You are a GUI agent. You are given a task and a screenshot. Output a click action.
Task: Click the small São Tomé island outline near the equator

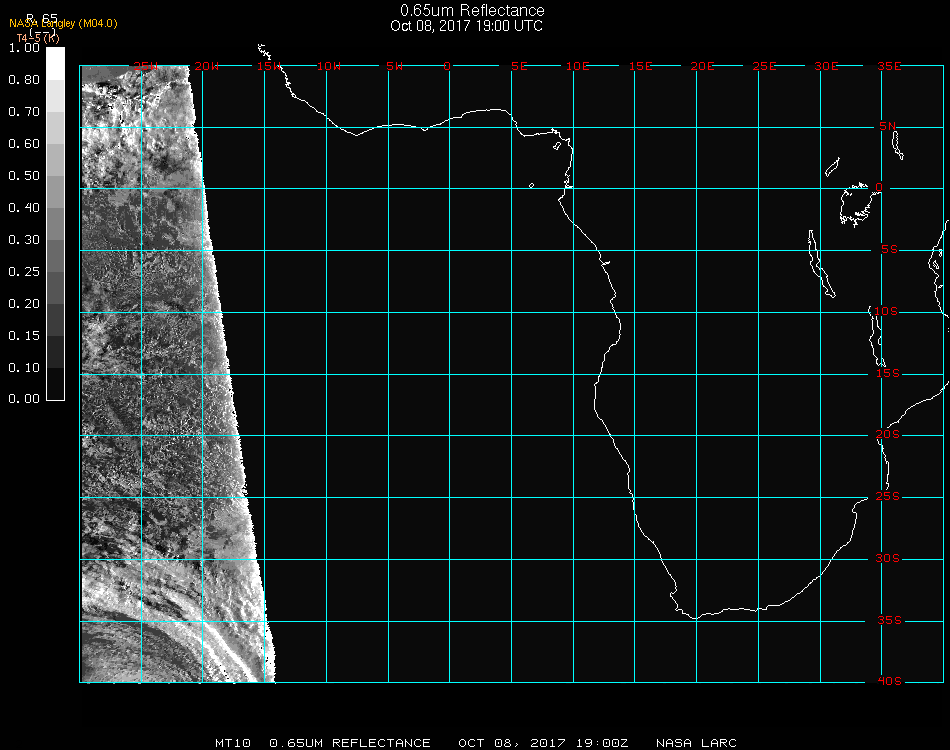coord(531,185)
